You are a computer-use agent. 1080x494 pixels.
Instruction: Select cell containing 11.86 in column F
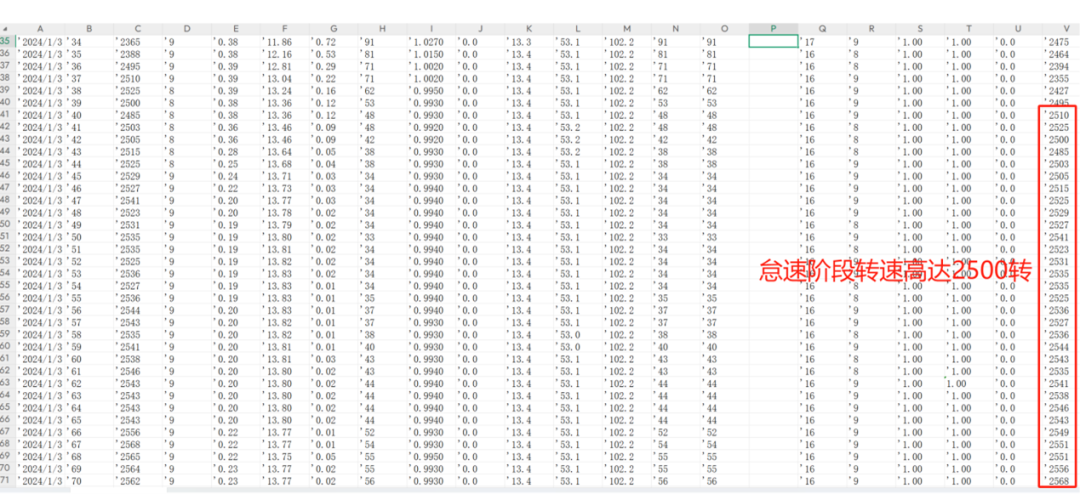click(285, 41)
